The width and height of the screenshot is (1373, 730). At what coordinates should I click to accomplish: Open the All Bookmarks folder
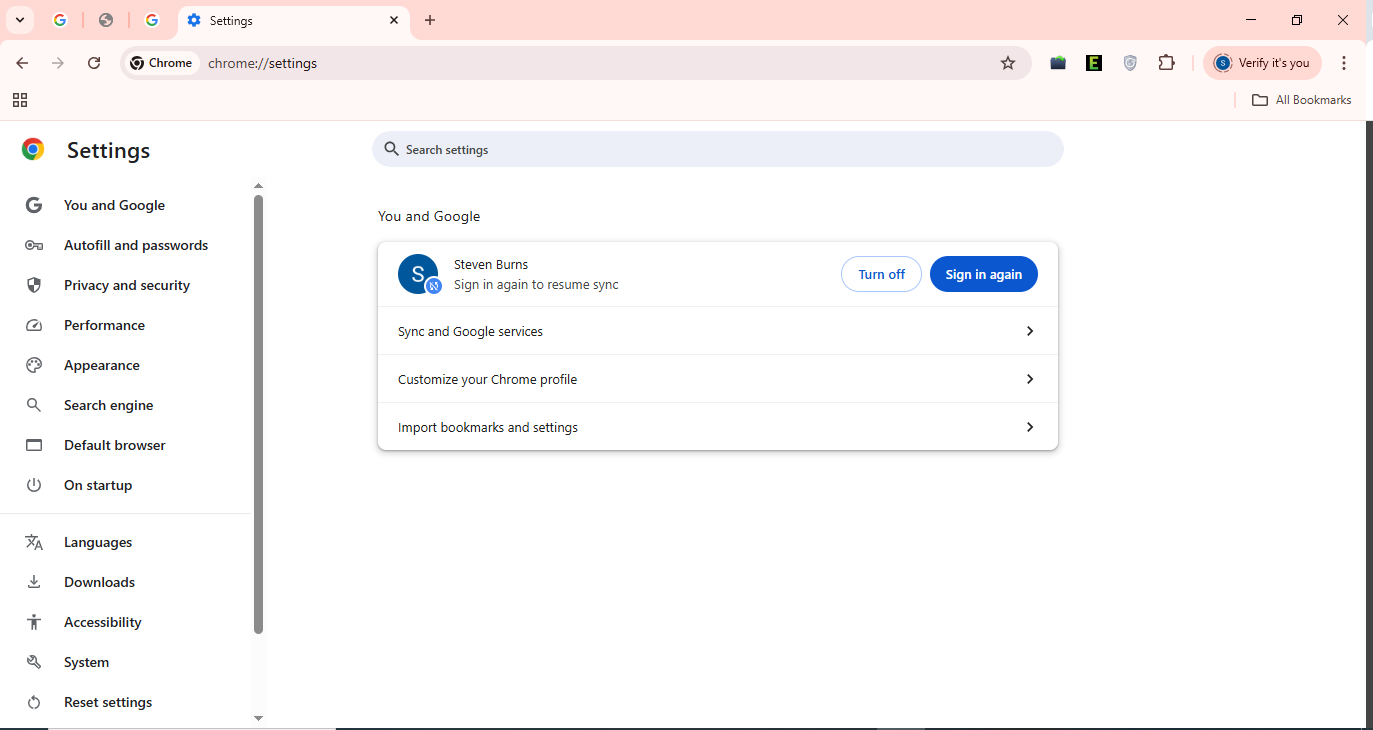(x=1301, y=100)
